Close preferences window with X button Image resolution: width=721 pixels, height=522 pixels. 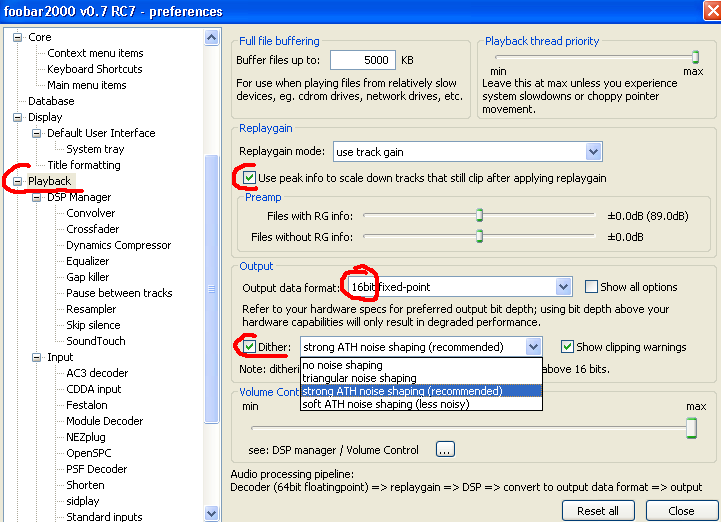pyautogui.click(x=712, y=10)
